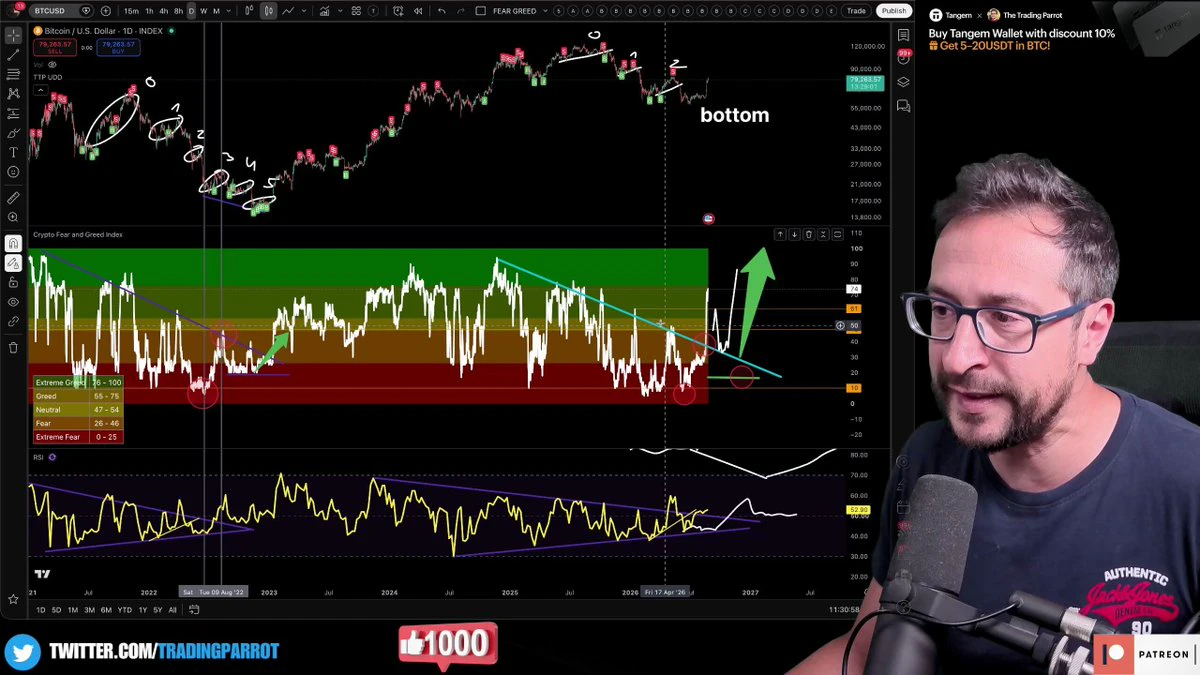Select the 1D range button
The image size is (1200, 675).
tap(41, 610)
